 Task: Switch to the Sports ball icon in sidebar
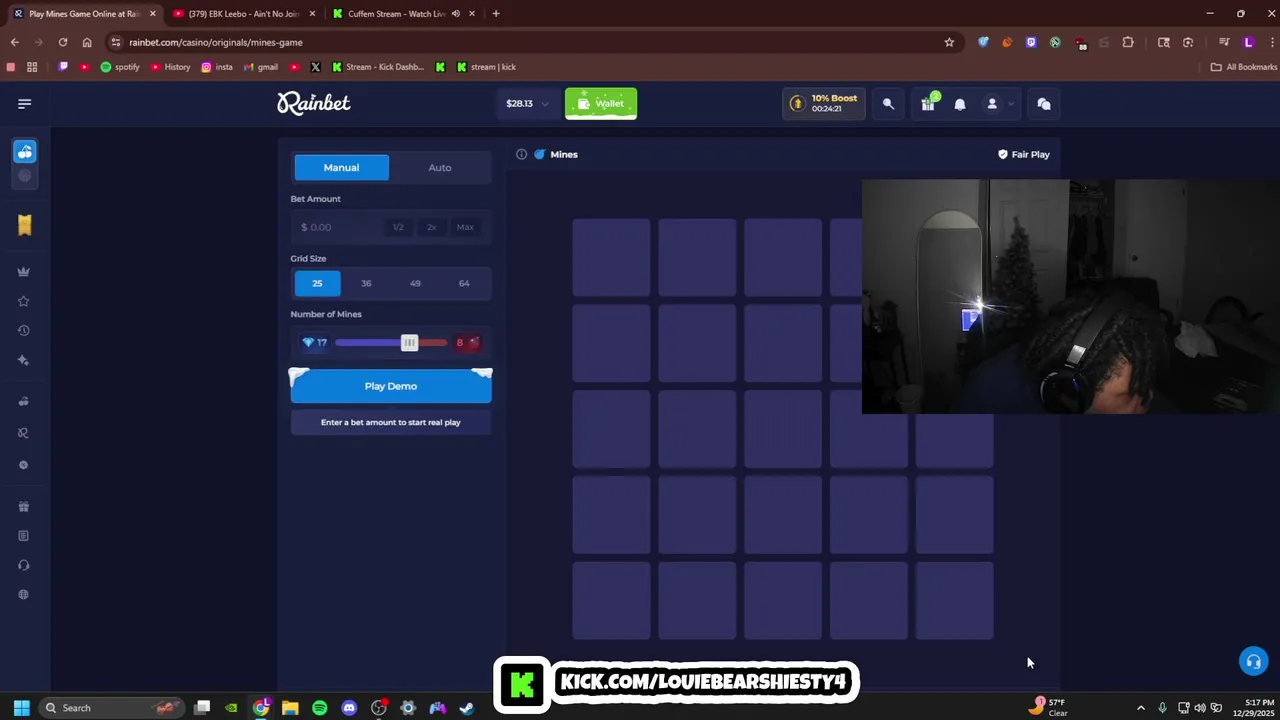coord(25,176)
